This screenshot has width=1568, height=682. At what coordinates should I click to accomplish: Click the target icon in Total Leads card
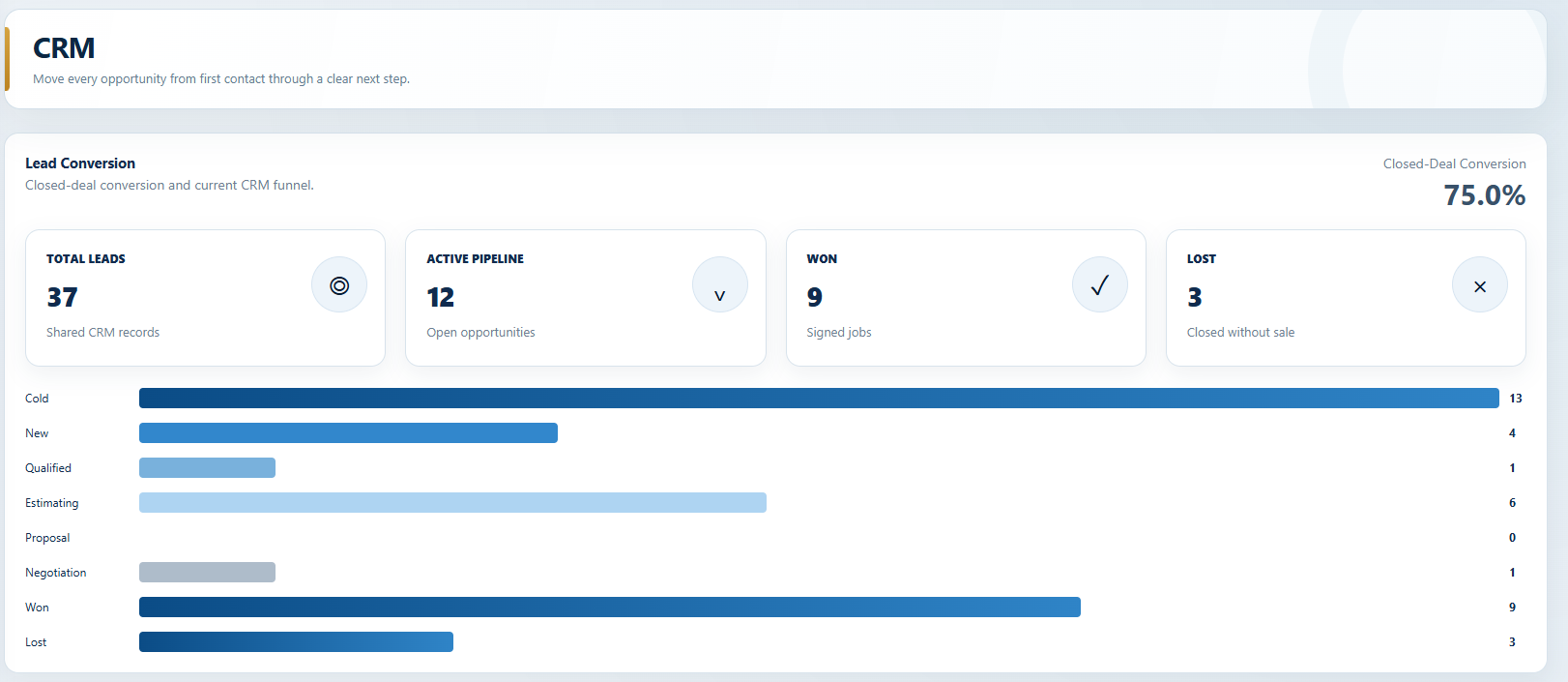point(339,285)
